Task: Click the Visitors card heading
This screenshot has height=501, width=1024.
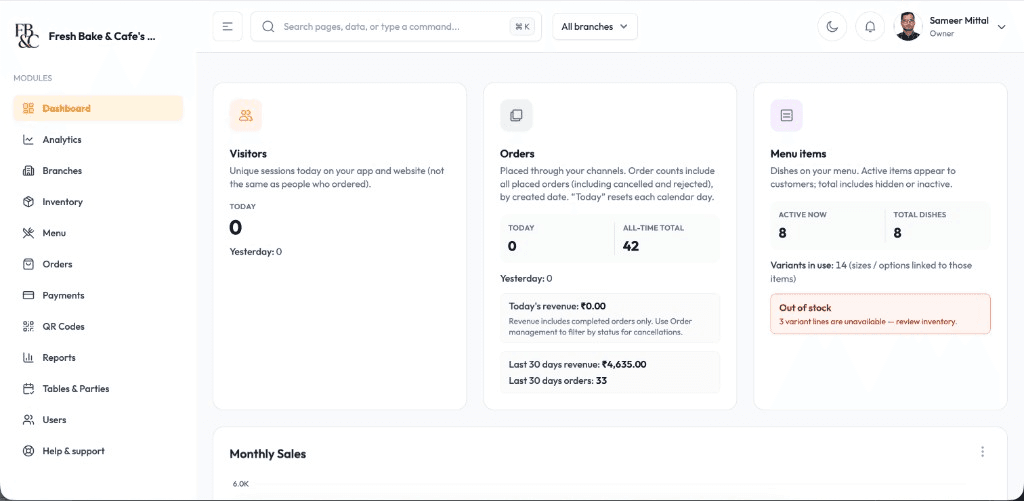Action: click(x=248, y=154)
